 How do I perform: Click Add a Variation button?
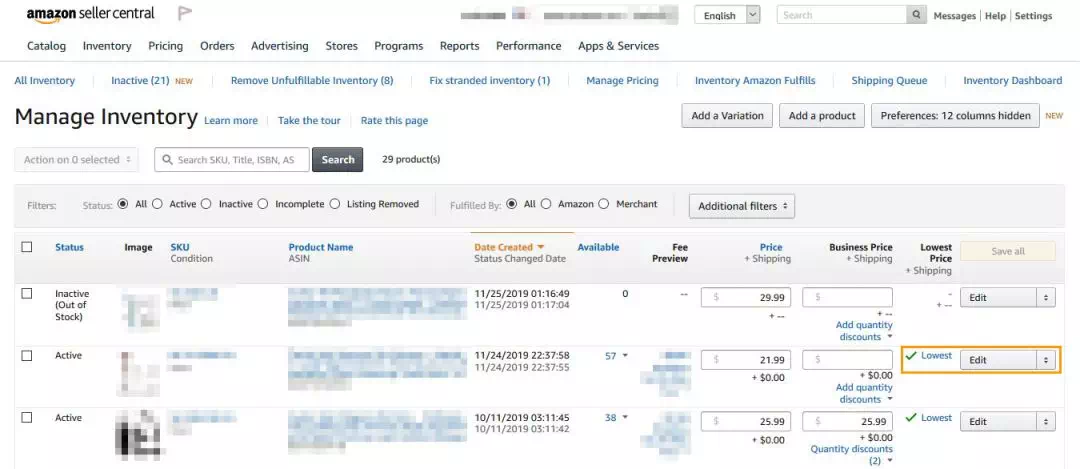tap(727, 116)
